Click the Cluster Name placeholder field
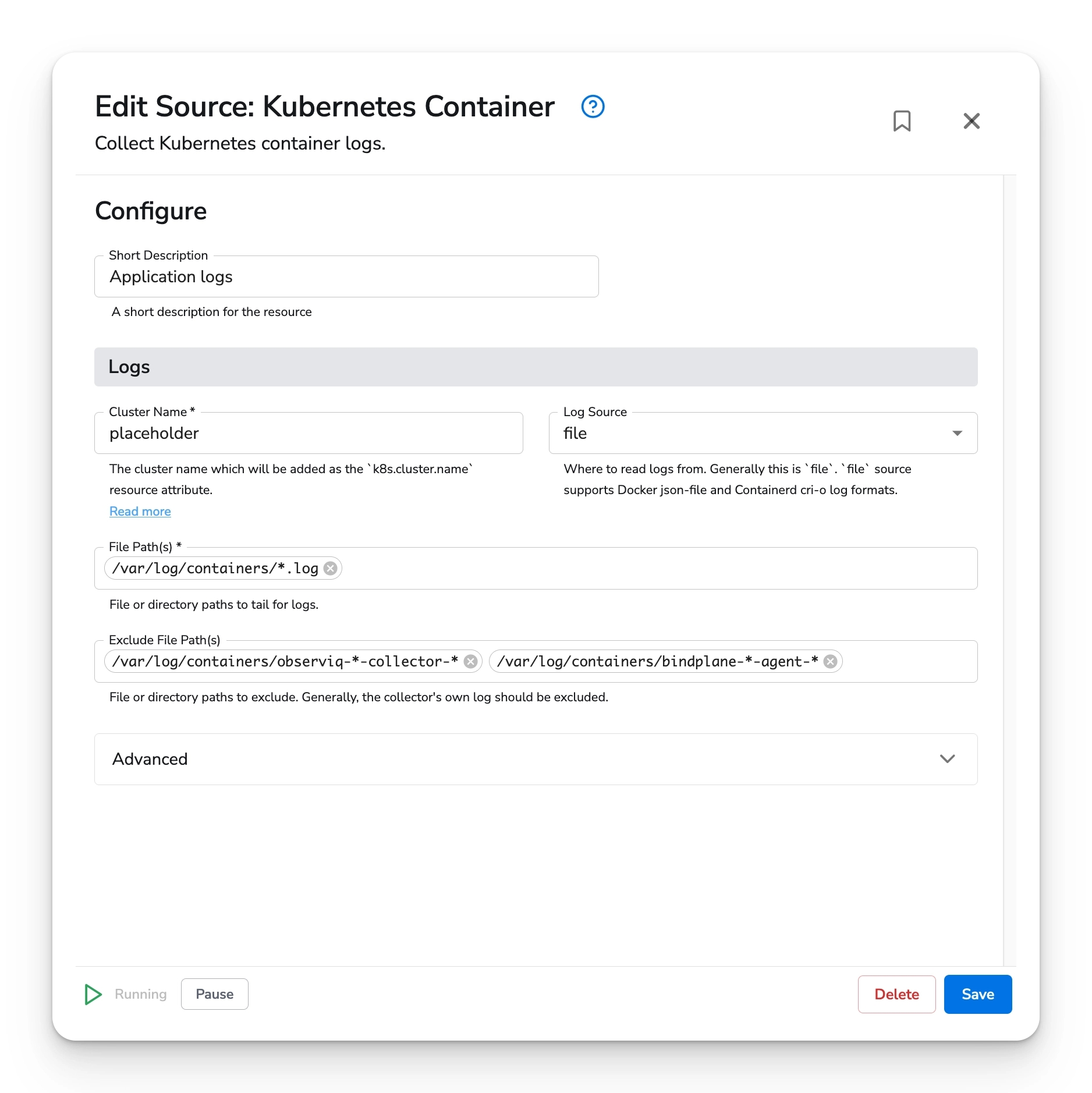 [309, 433]
